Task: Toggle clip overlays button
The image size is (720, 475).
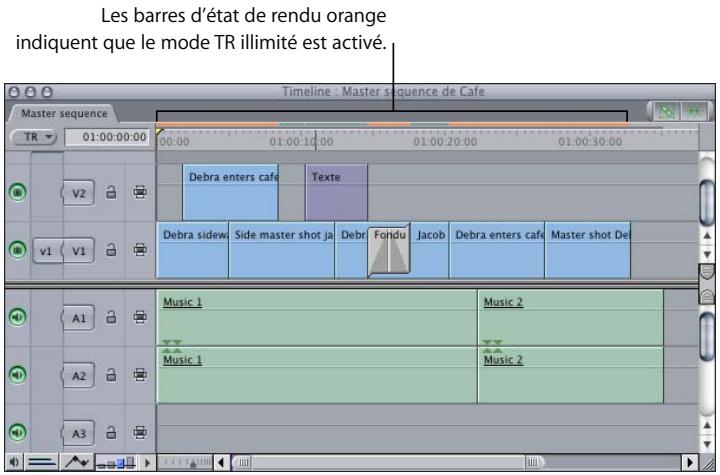Action: (x=77, y=462)
